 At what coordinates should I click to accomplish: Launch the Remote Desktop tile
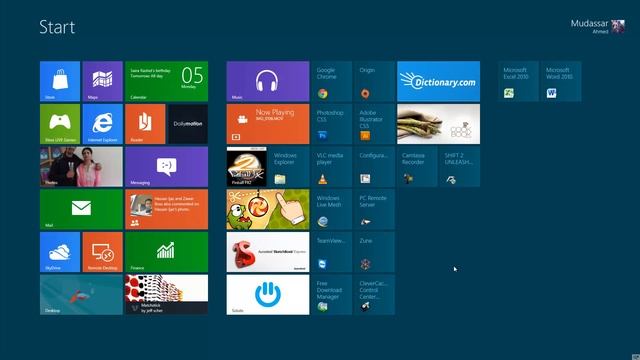tap(102, 252)
